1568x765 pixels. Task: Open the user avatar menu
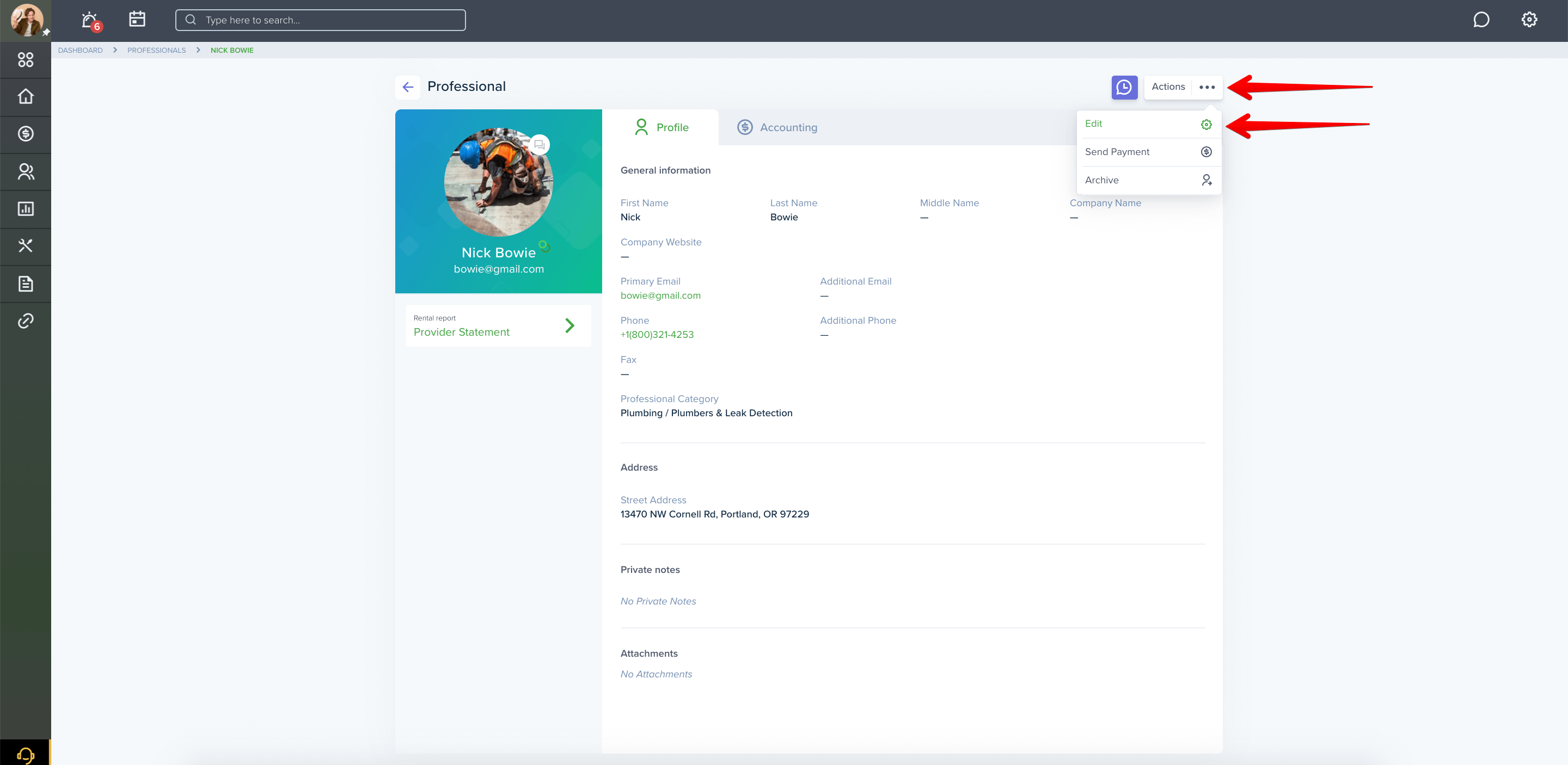(x=27, y=20)
